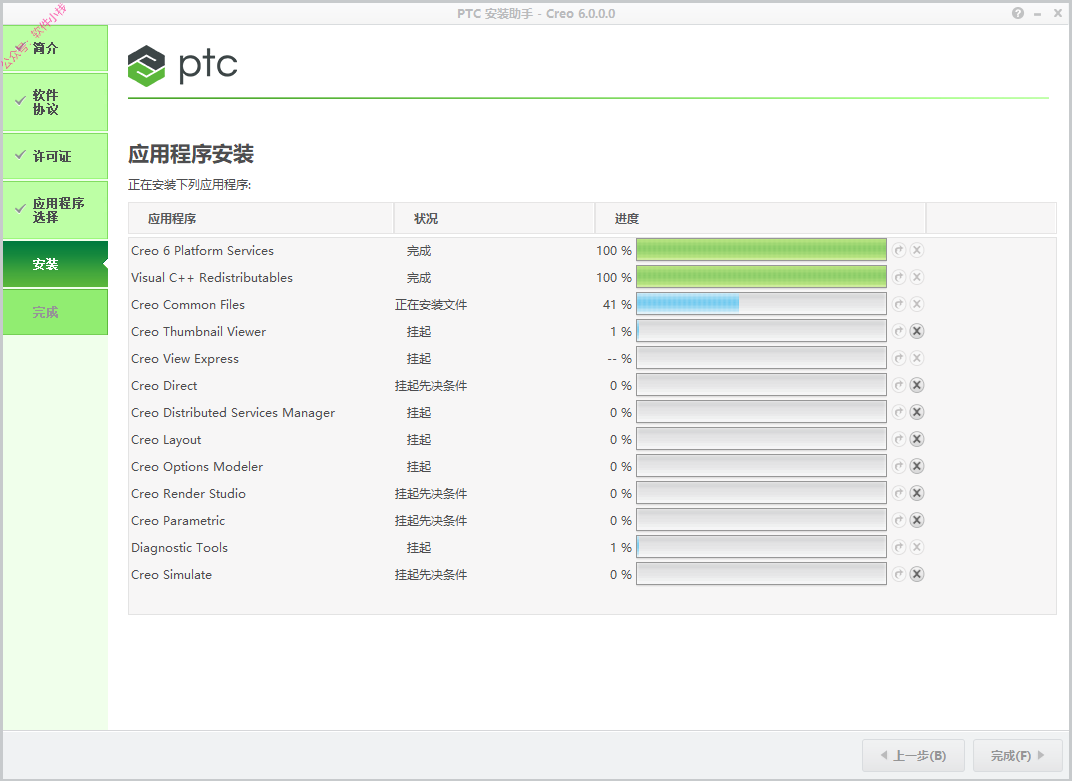1072x781 pixels.
Task: Select the Creo Render Studio name
Action: 189,494
